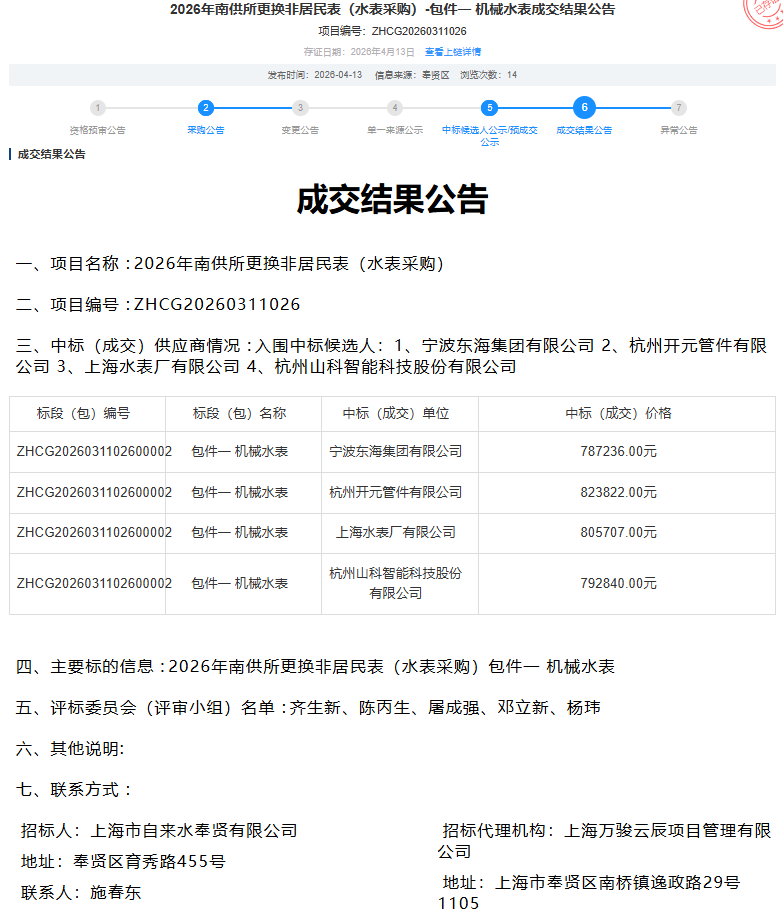Click the step 1 circle in the progress bar
The height and width of the screenshot is (914, 783).
coord(97,108)
